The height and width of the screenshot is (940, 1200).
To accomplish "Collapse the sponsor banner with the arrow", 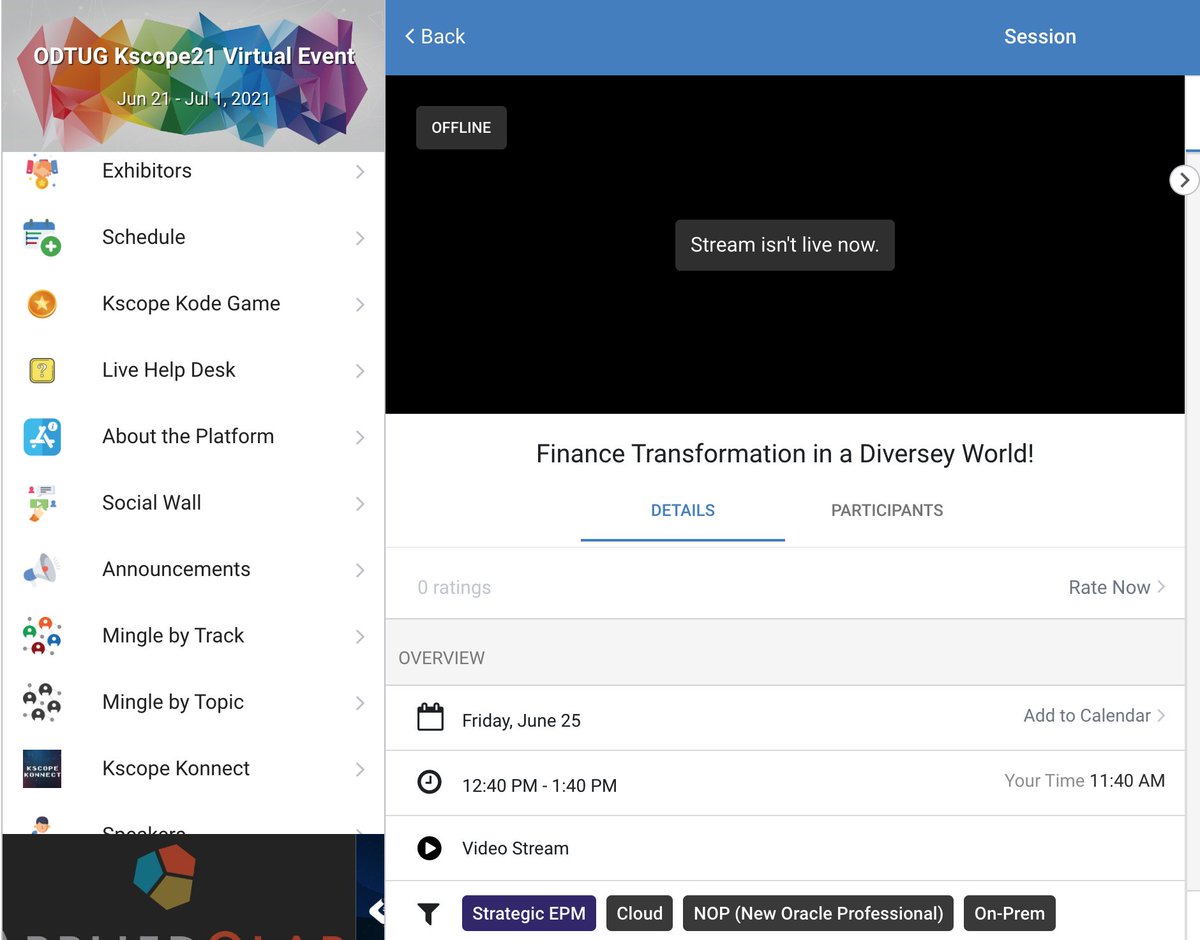I will tap(376, 911).
